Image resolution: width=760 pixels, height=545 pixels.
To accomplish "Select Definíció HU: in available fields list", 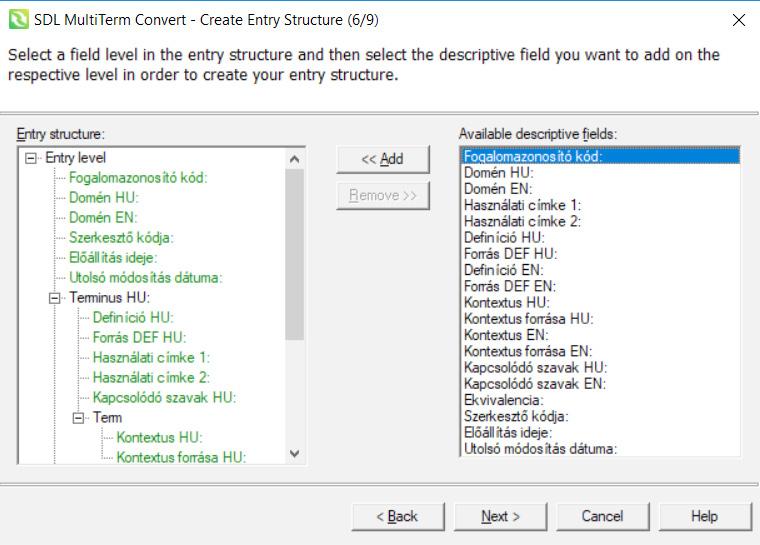I will [600, 238].
